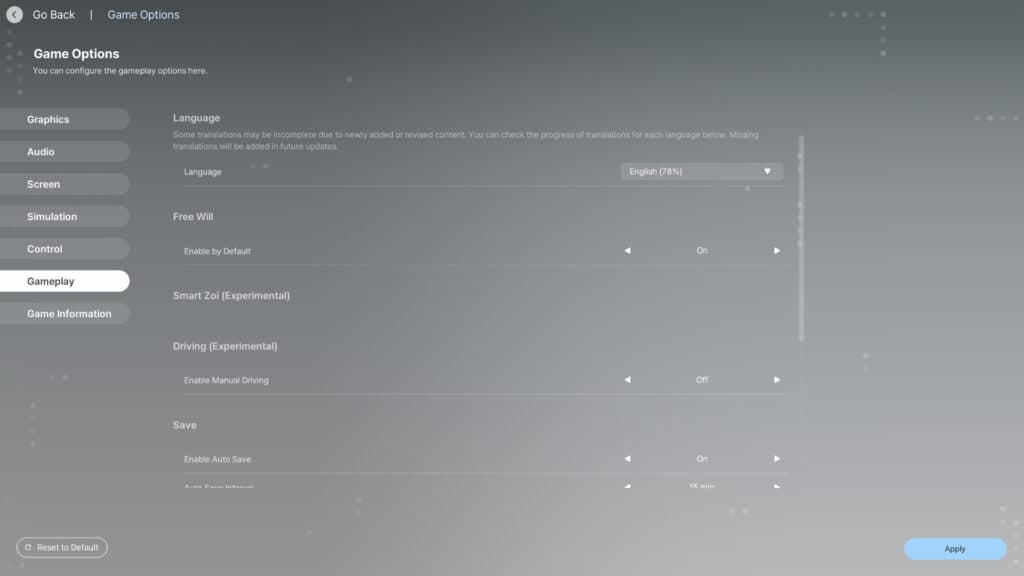Click the left arrow beside Enable Auto Save
The height and width of the screenshot is (576, 1024).
(x=627, y=458)
